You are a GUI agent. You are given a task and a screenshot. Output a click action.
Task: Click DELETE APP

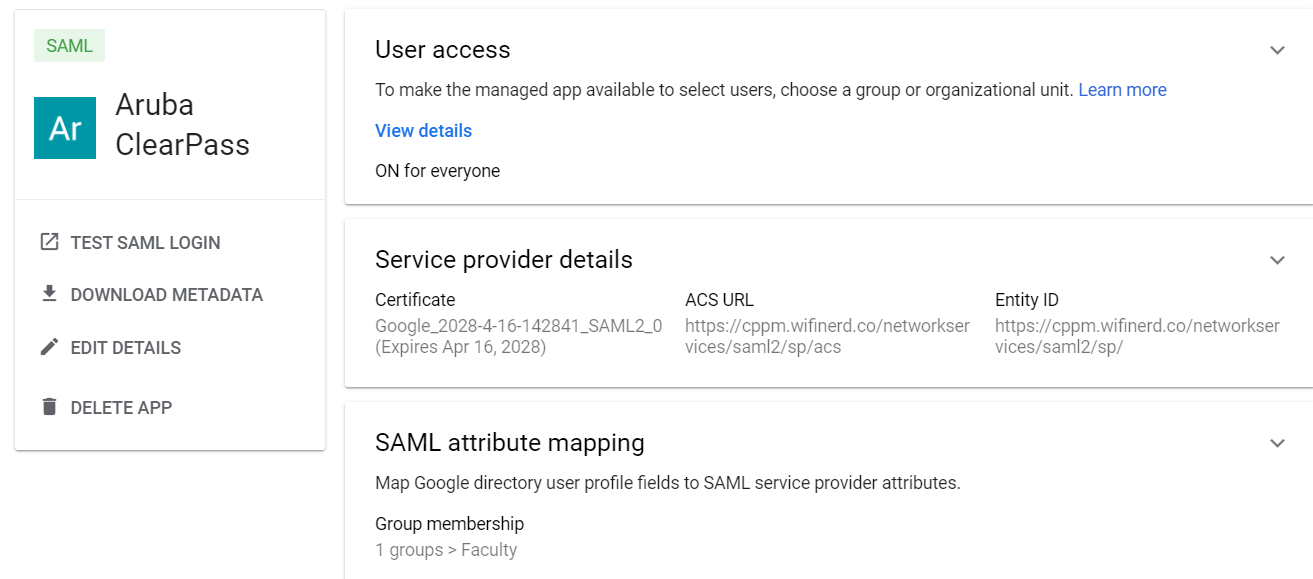coord(121,408)
